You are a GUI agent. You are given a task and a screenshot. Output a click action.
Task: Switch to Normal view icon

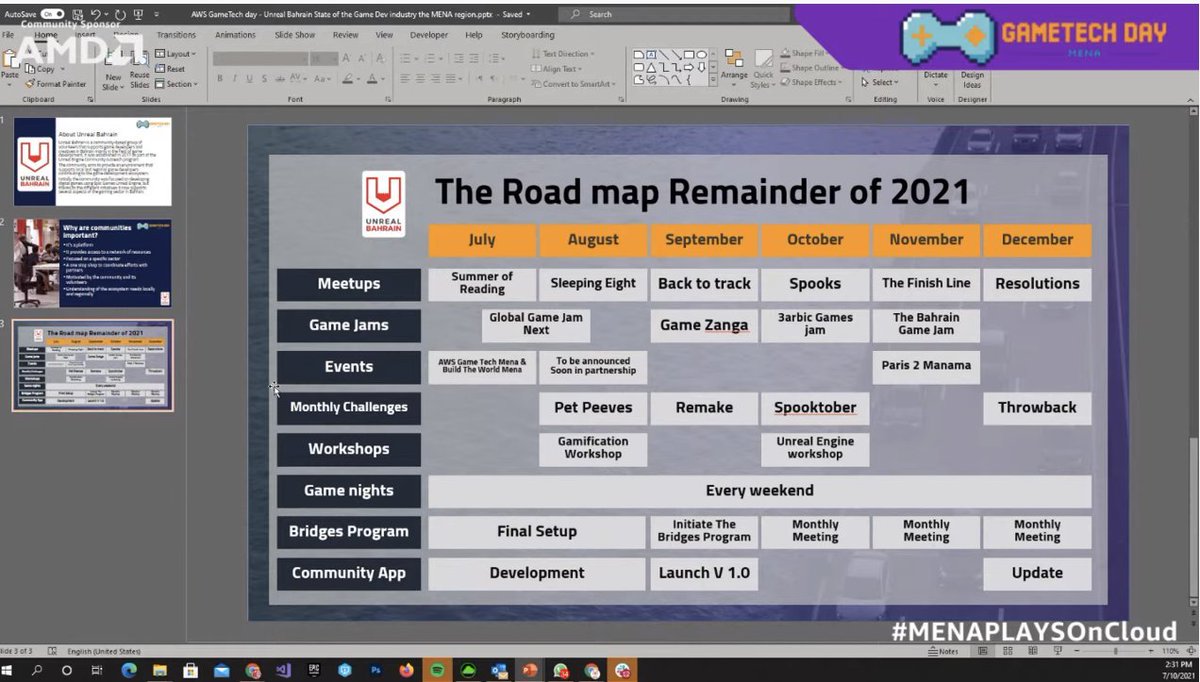tap(985, 651)
